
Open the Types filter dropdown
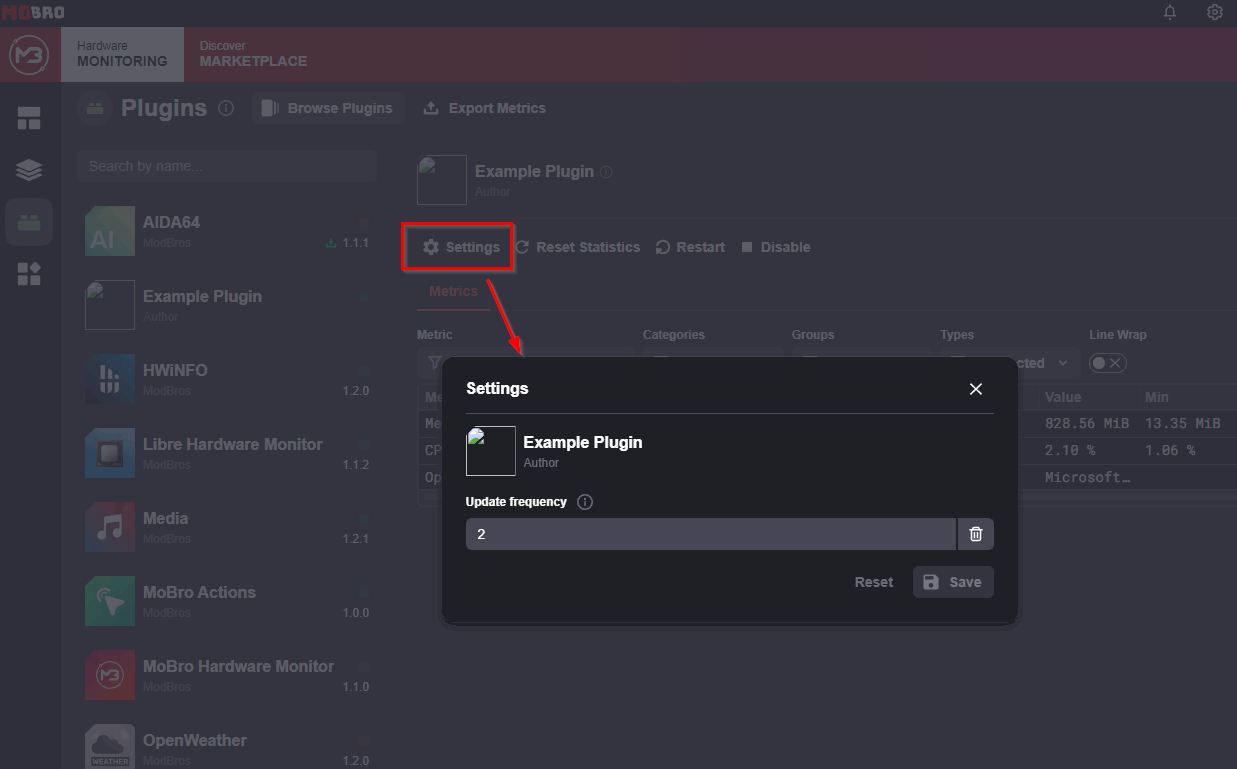(x=1010, y=363)
